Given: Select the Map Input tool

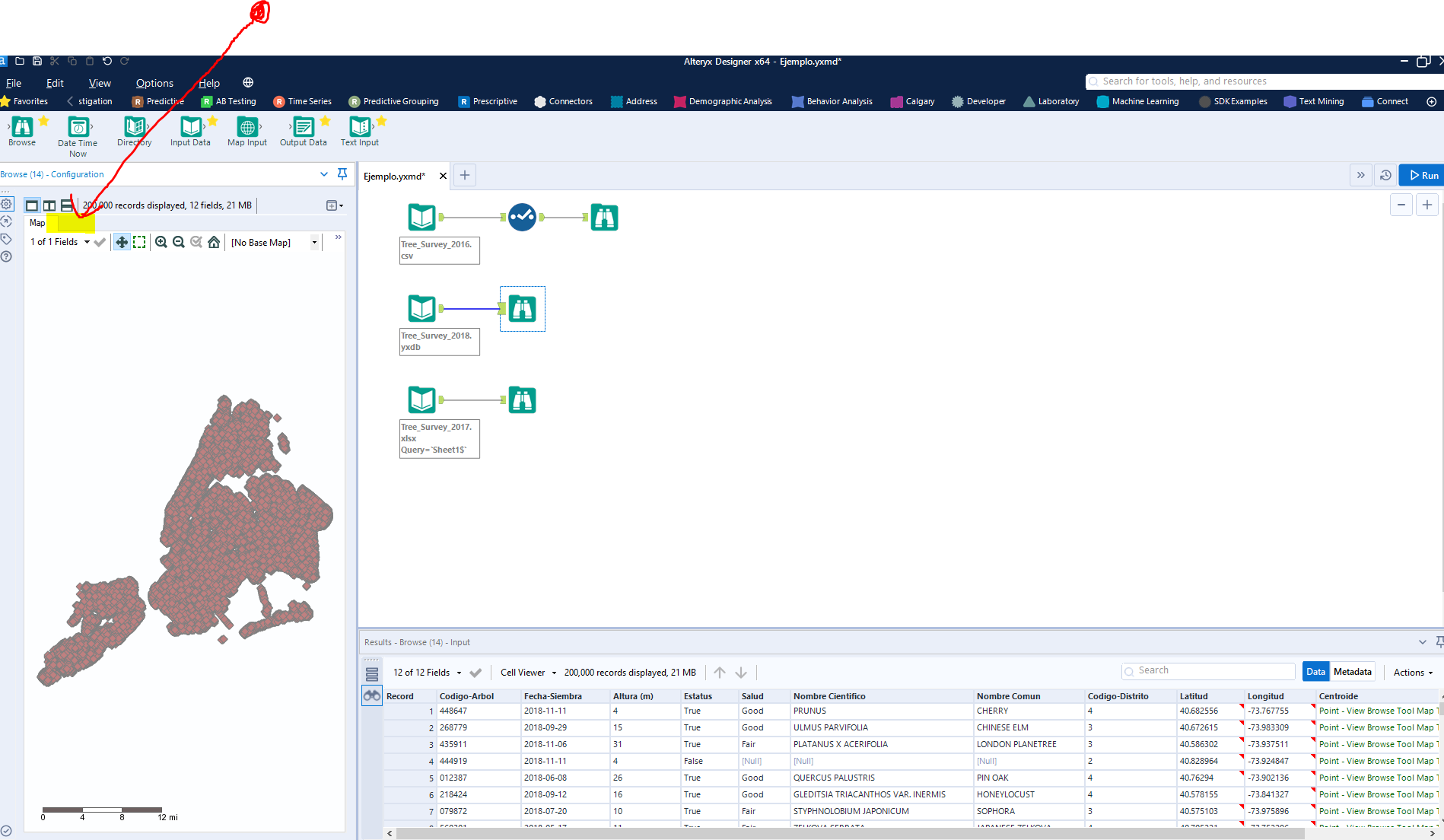Looking at the screenshot, I should pos(247,131).
